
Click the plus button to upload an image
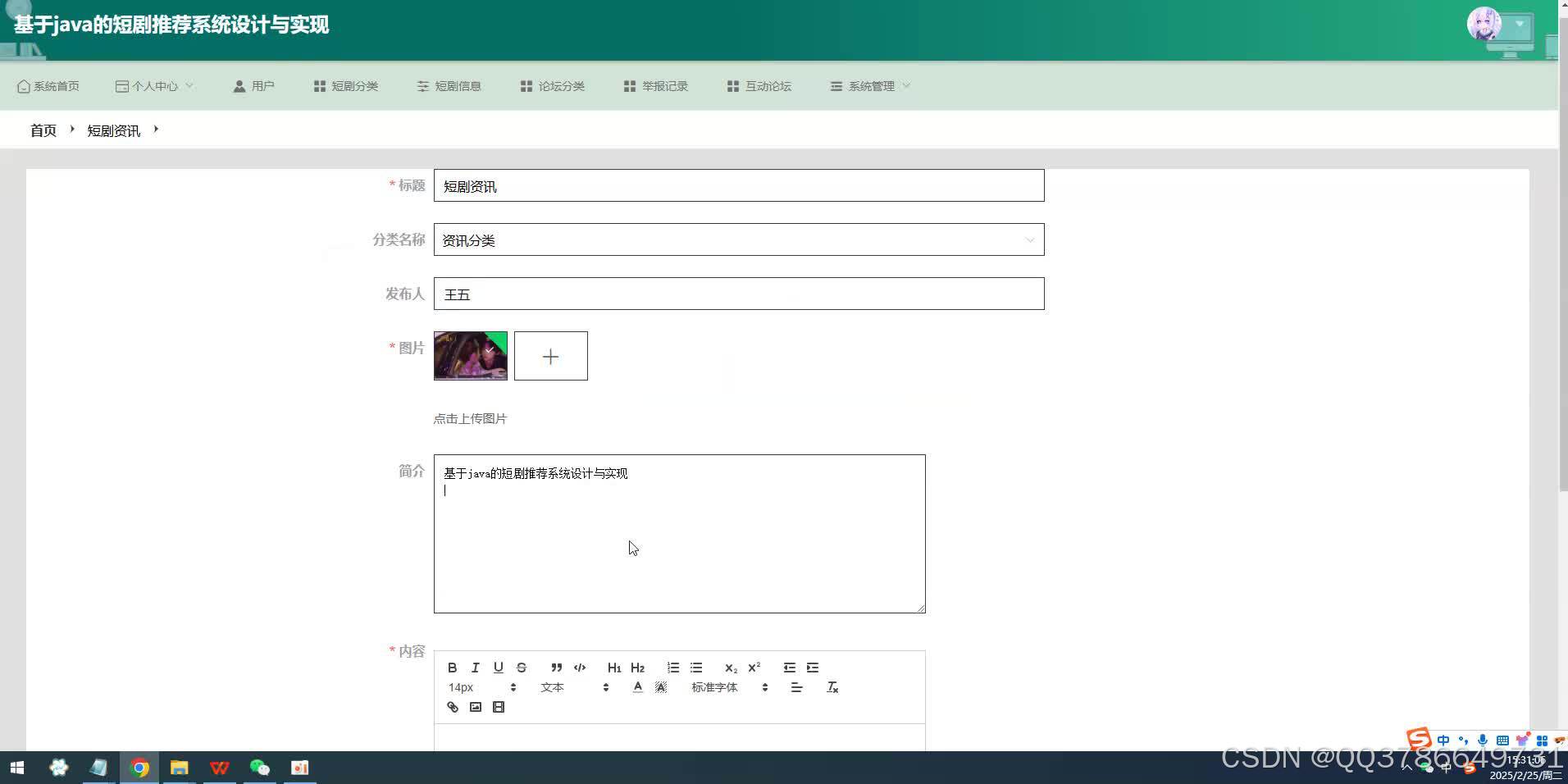click(x=551, y=356)
